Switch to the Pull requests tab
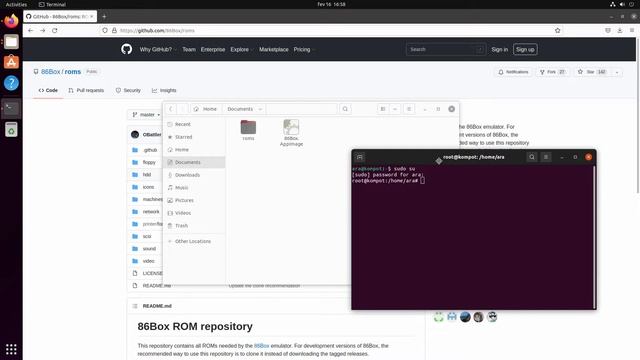640x360 pixels. click(x=86, y=90)
